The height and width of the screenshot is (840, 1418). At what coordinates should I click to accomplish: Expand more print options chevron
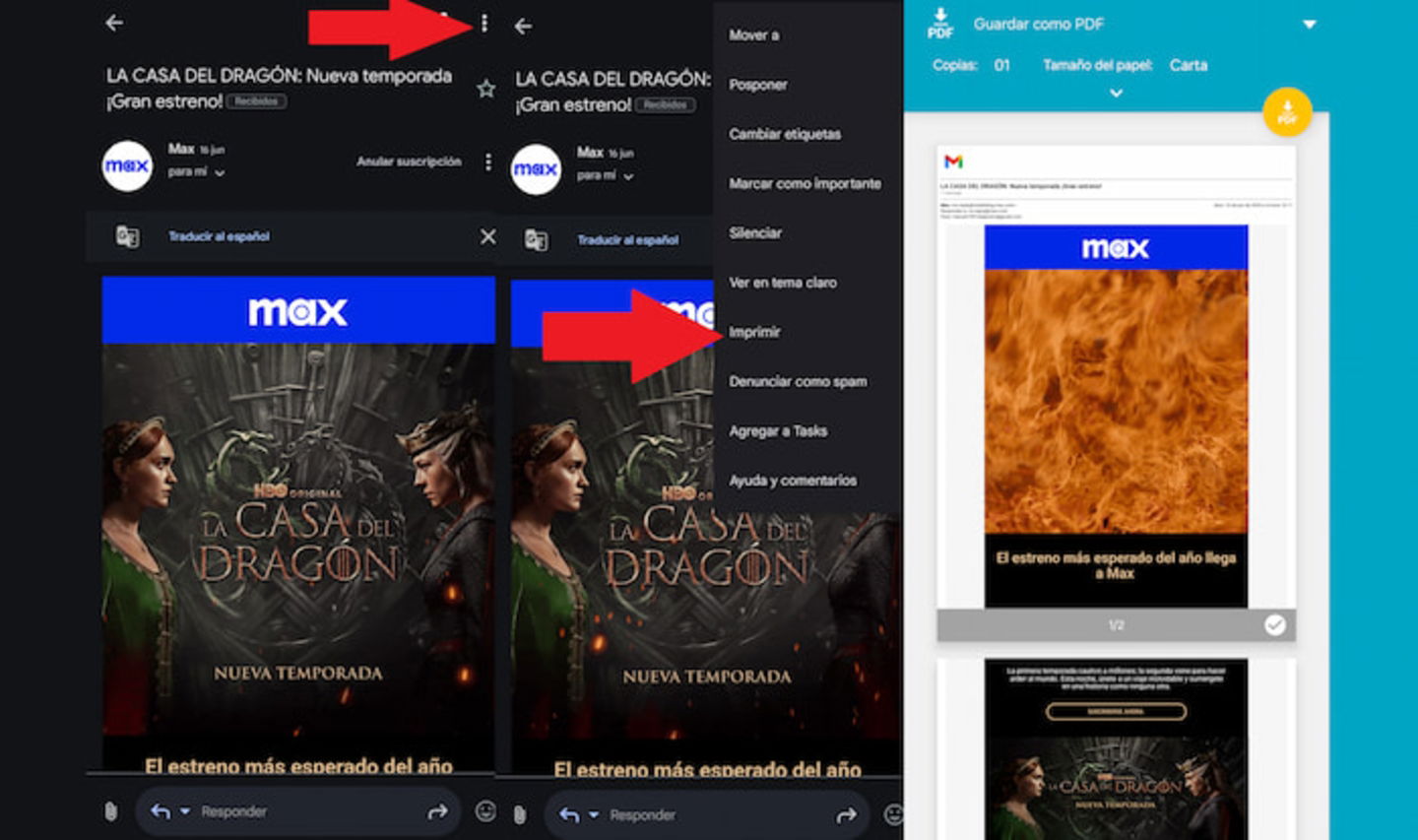[1116, 93]
